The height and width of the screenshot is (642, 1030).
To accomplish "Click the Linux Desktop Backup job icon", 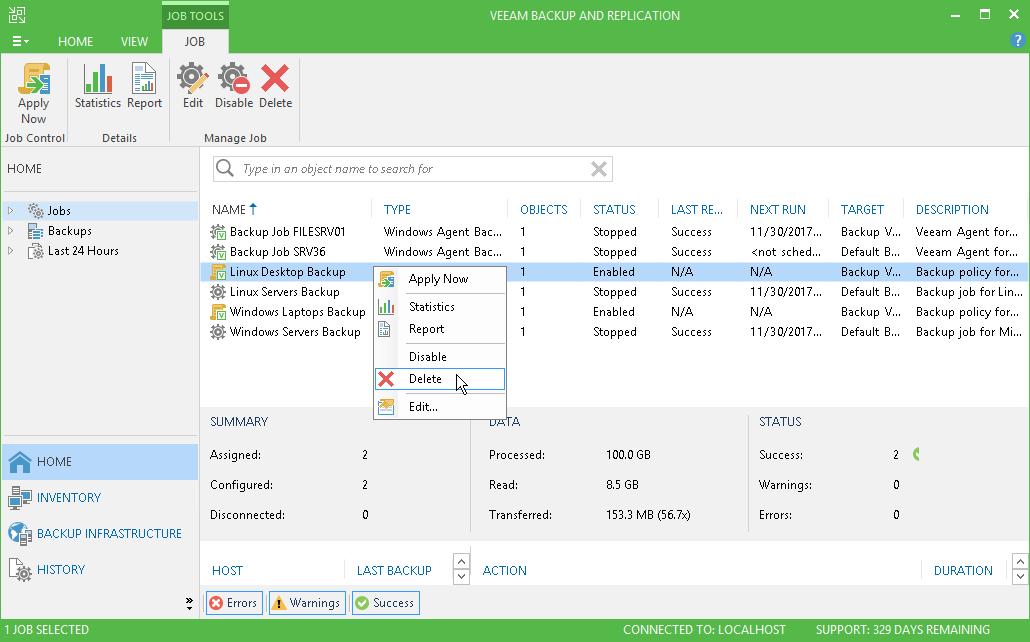I will click(x=218, y=272).
